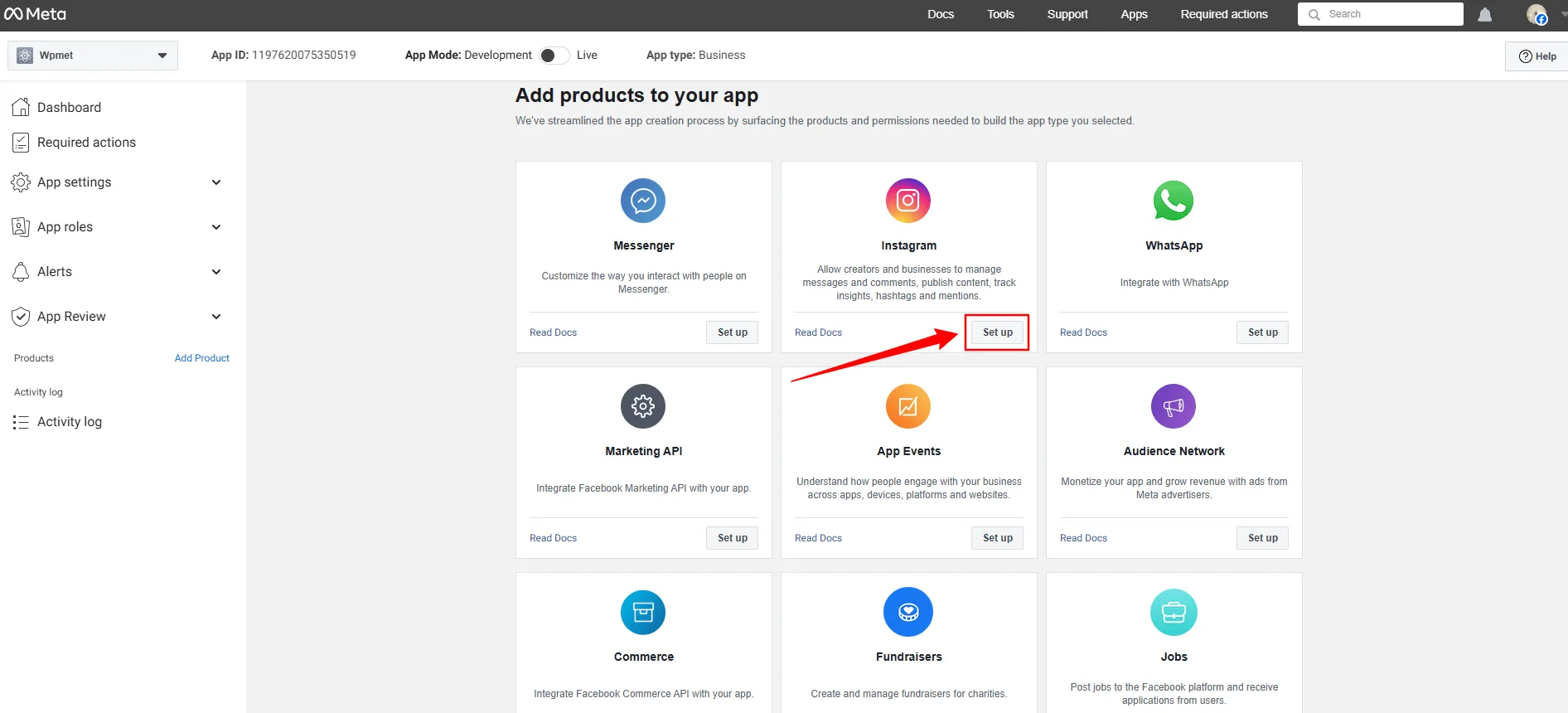Viewport: 1568px width, 713px height.
Task: Click the Marketing API gear icon
Action: pos(643,406)
